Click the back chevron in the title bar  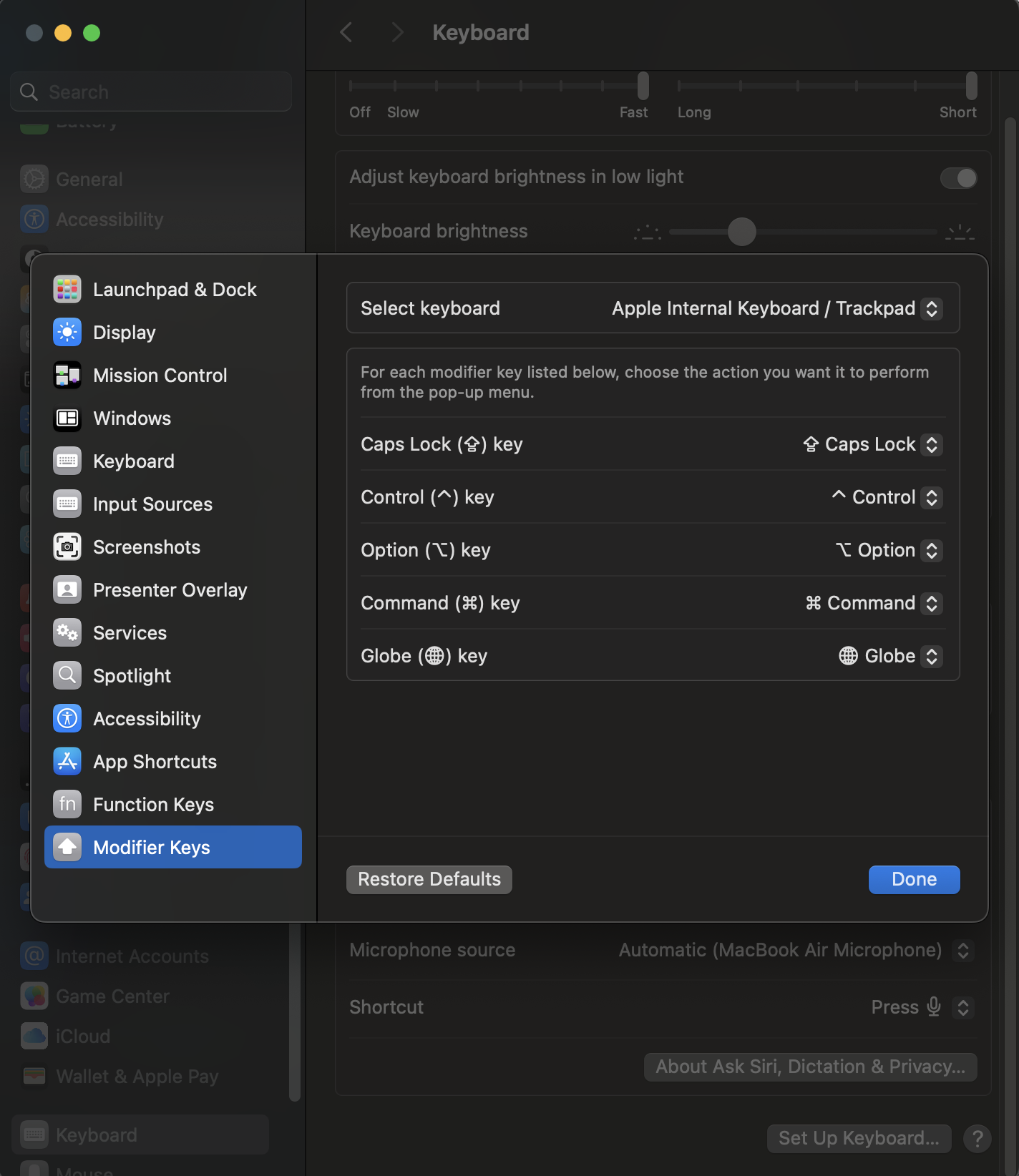(x=346, y=32)
